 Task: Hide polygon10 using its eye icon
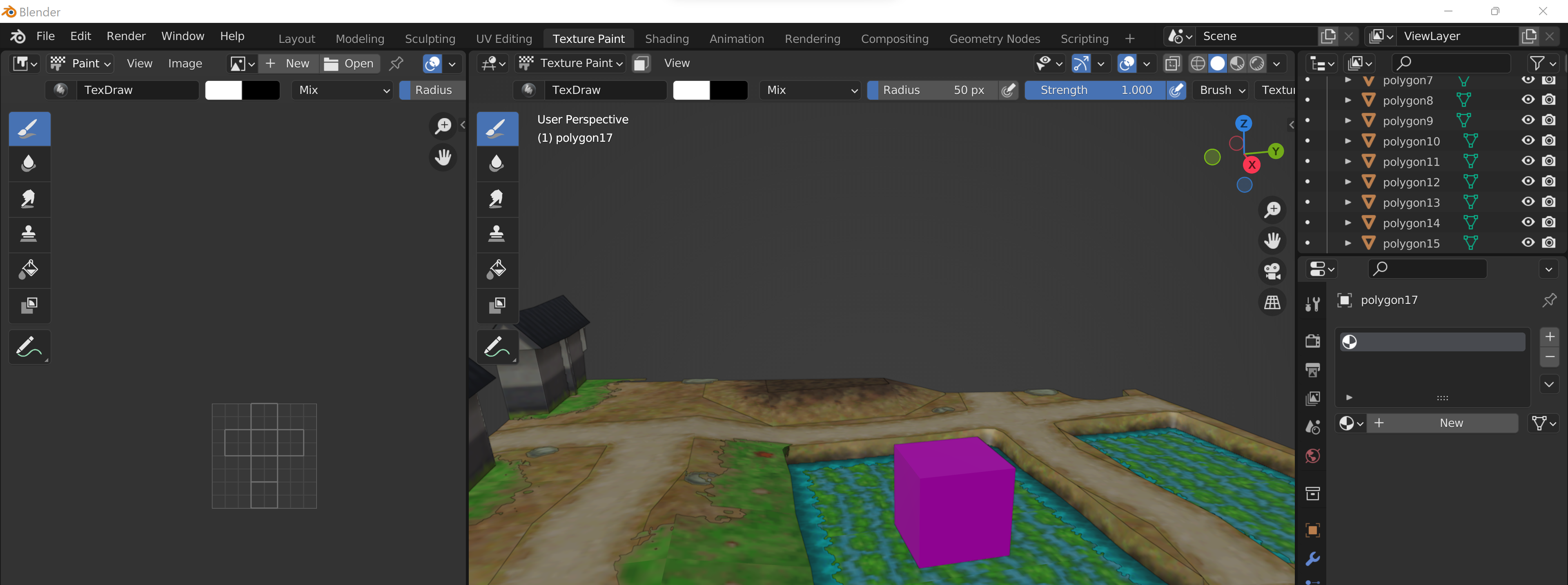coord(1528,141)
